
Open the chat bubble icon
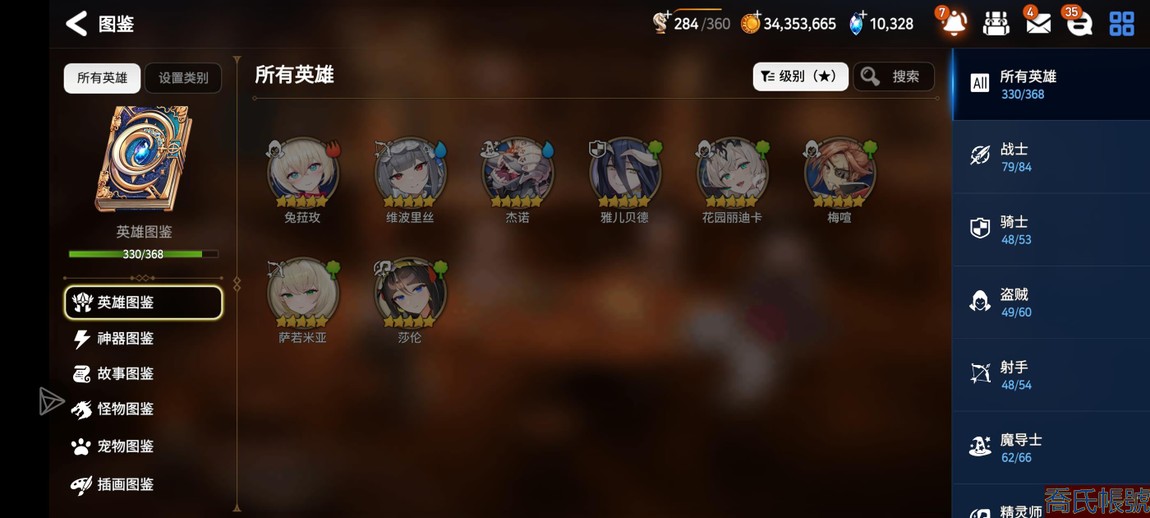pyautogui.click(x=1079, y=23)
